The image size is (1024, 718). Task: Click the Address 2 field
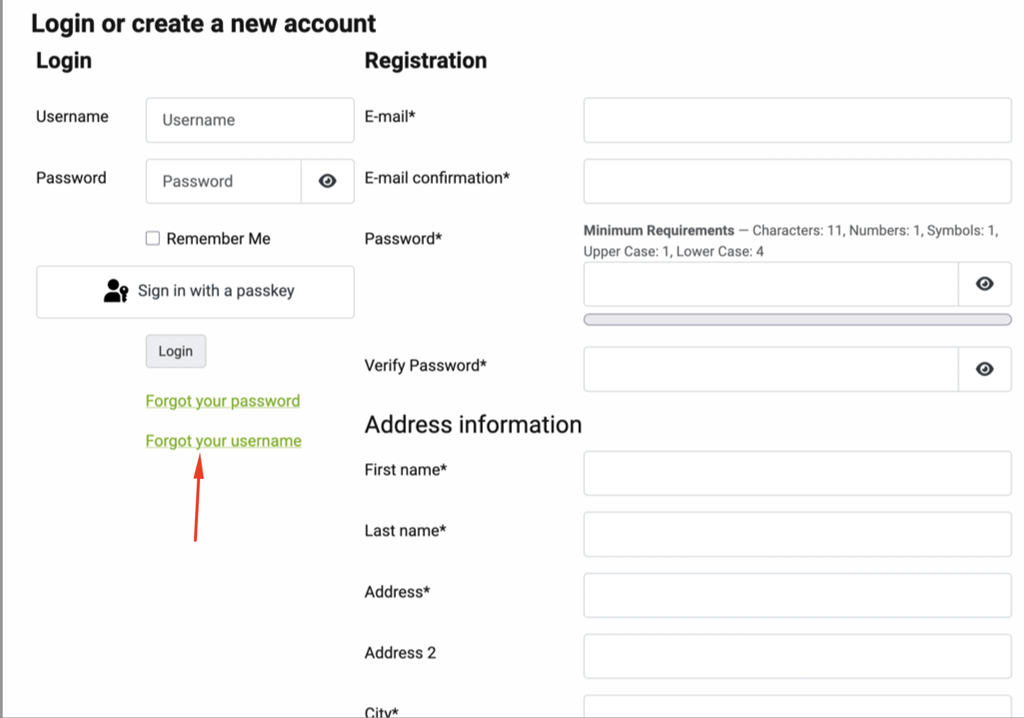pyautogui.click(x=797, y=656)
